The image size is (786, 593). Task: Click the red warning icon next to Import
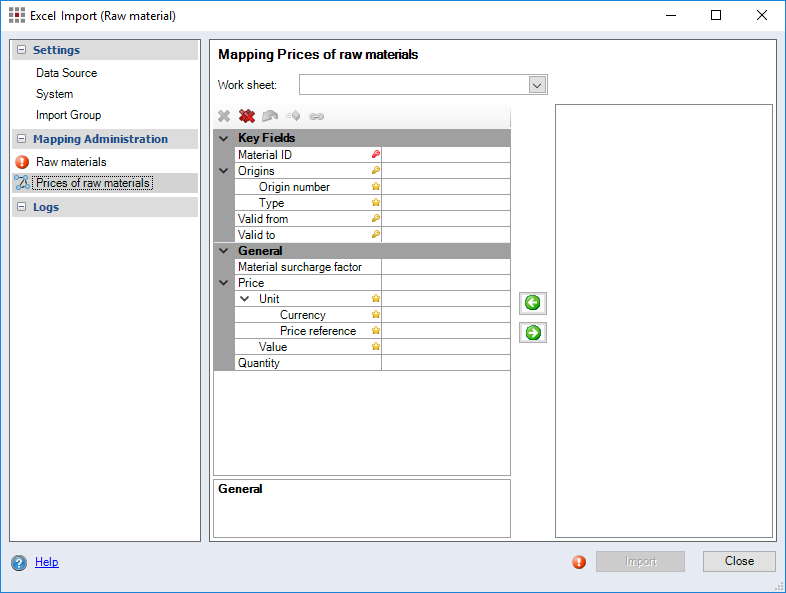pos(579,562)
